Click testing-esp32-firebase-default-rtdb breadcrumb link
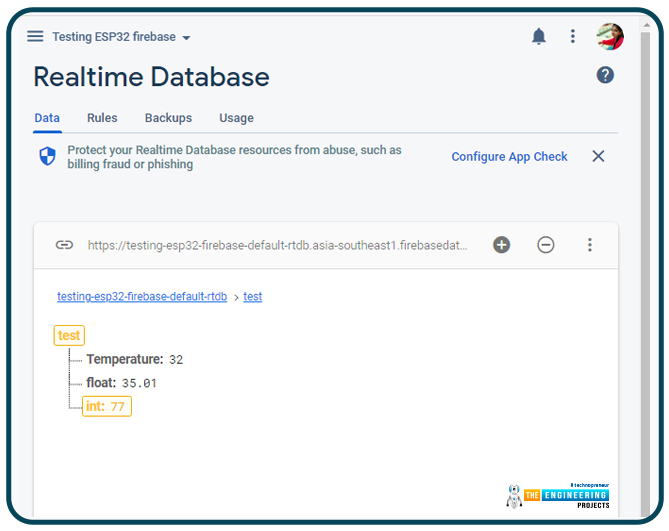The width and height of the screenshot is (669, 531). coord(142,297)
